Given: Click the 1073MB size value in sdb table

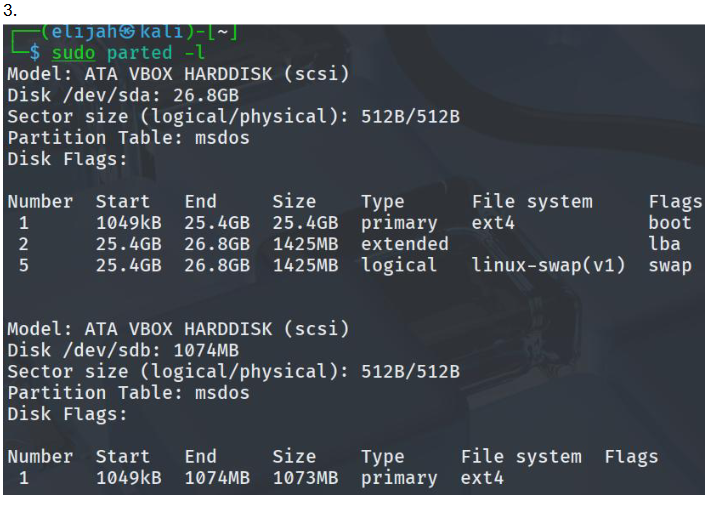Looking at the screenshot, I should click(x=305, y=478).
